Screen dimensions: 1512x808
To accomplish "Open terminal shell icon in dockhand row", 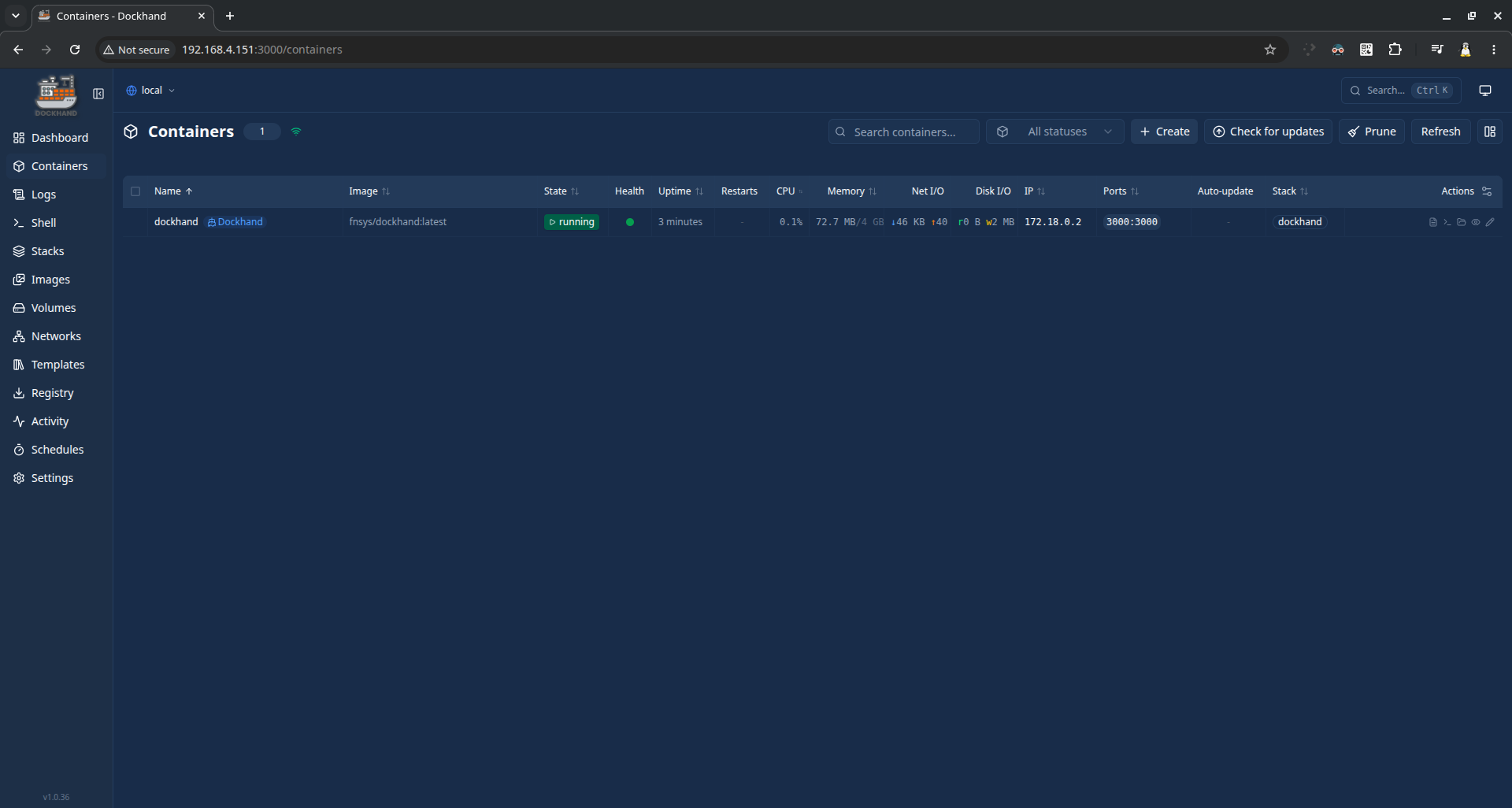I will point(1447,222).
